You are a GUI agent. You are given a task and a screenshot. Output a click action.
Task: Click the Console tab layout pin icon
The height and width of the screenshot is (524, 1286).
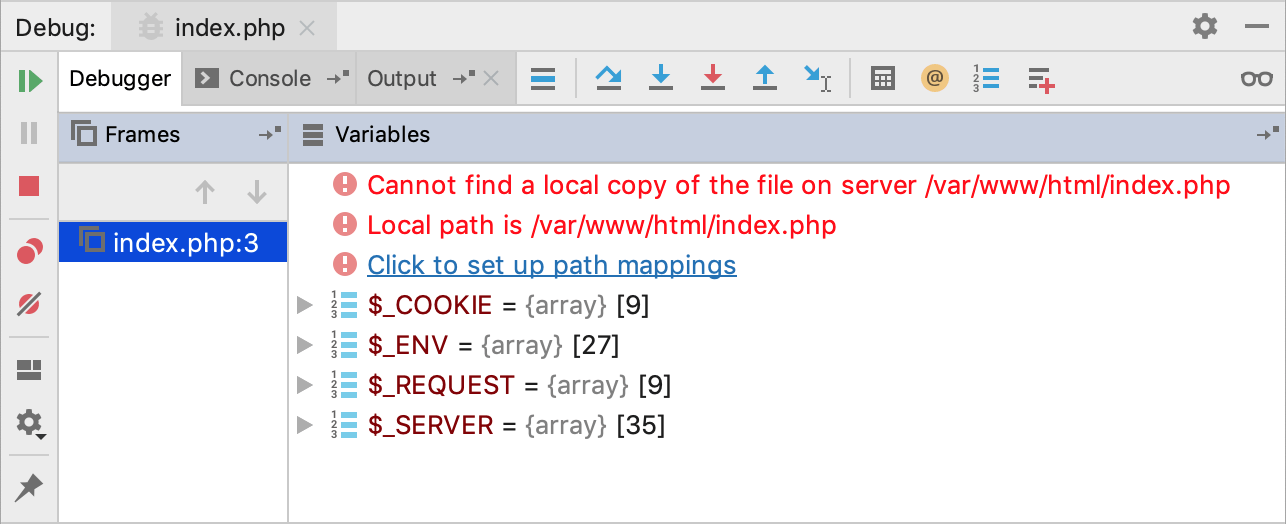339,77
